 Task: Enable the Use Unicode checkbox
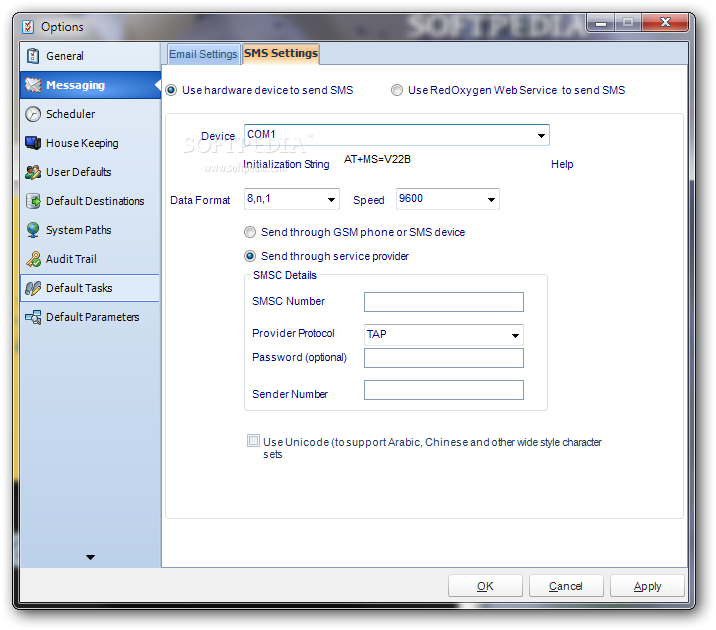click(x=253, y=441)
